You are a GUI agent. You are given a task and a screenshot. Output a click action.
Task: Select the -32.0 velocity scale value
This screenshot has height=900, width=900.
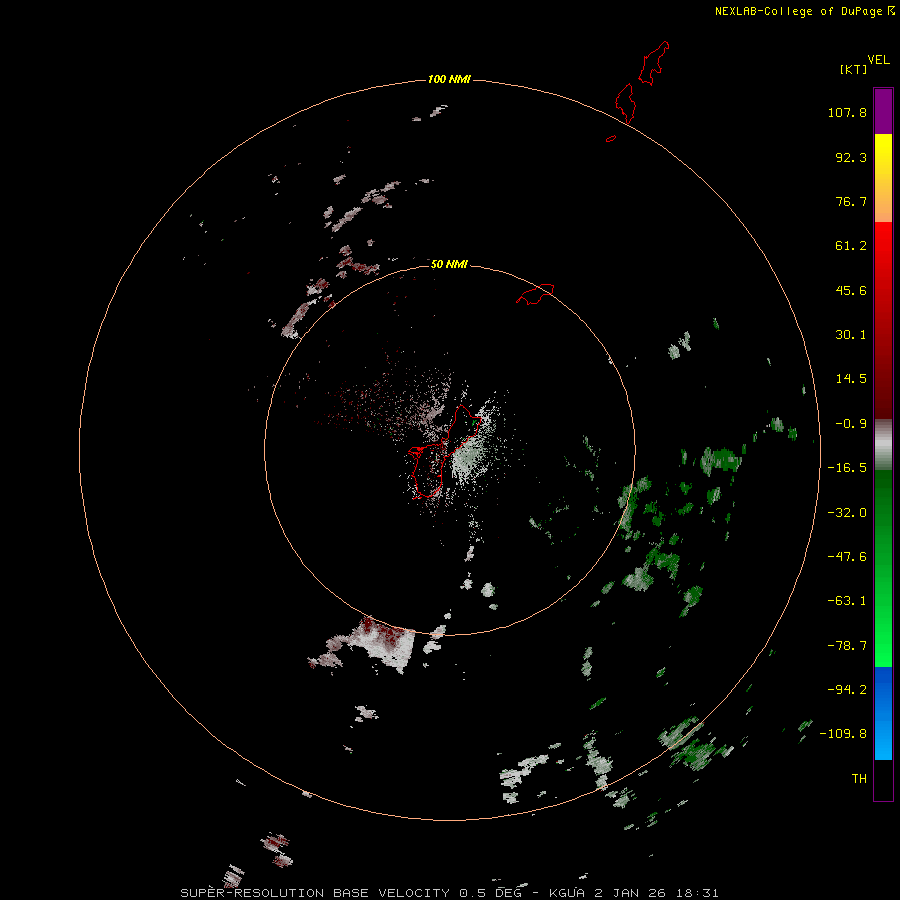847,513
